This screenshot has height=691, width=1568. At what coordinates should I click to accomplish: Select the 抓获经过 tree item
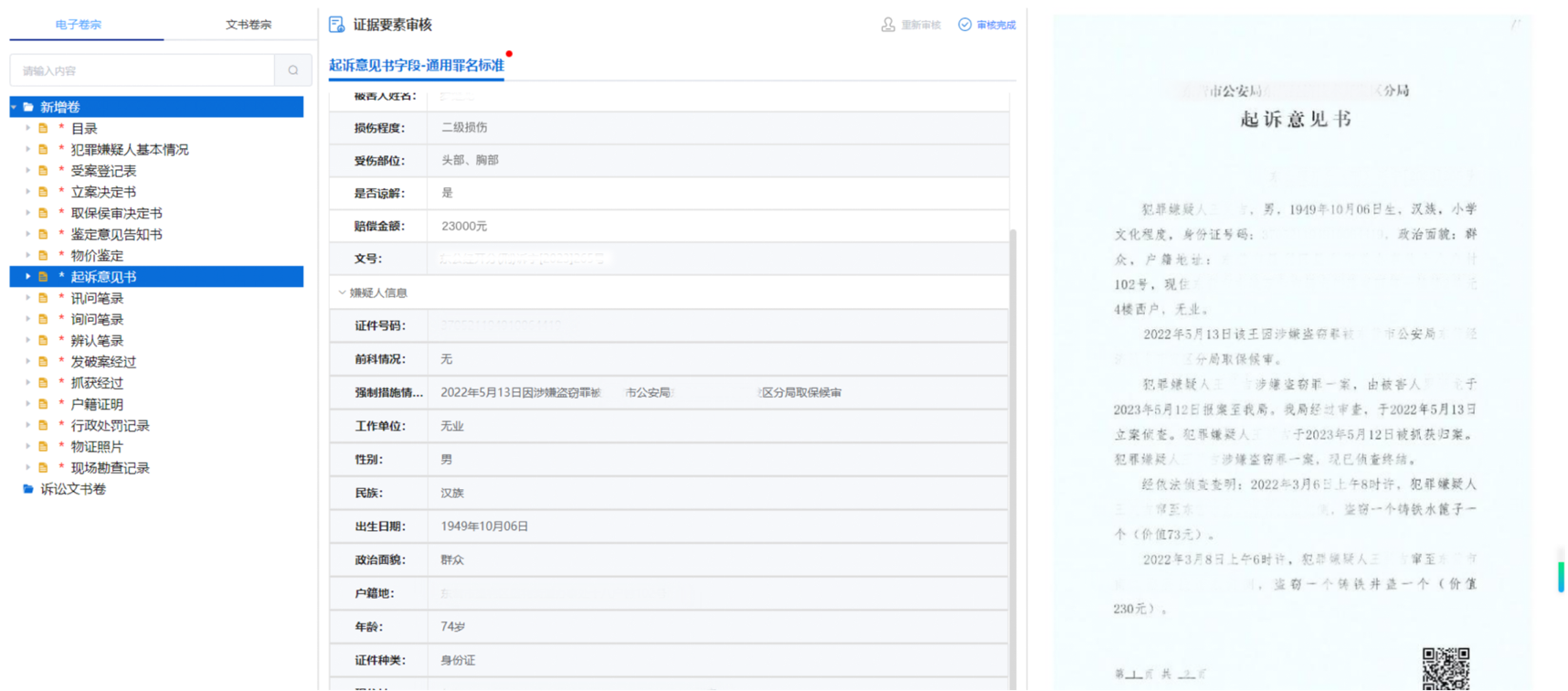pyautogui.click(x=97, y=382)
